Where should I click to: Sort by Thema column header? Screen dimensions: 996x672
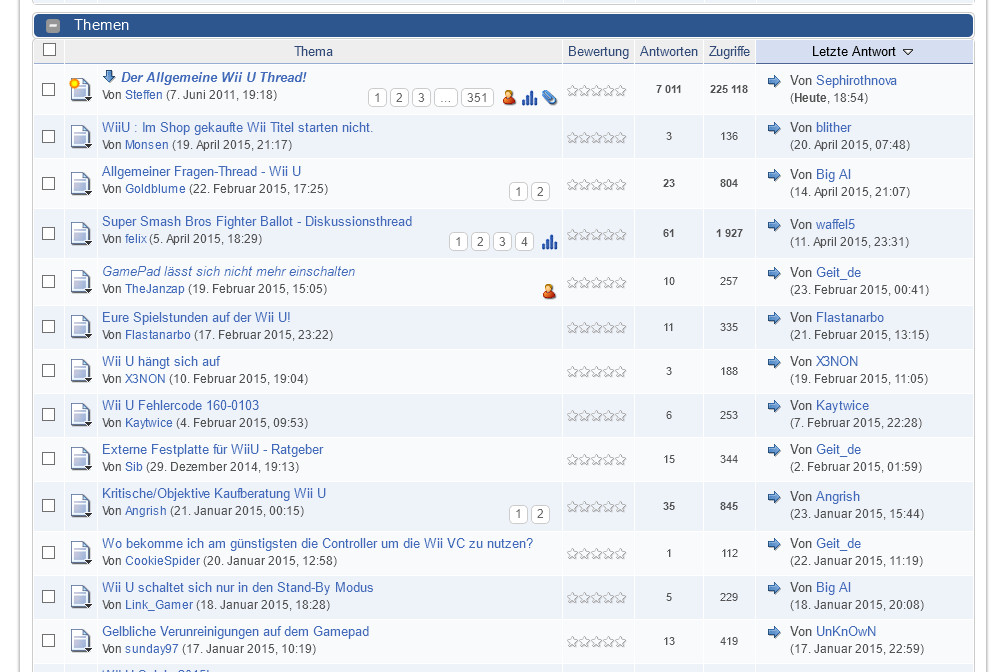tap(313, 51)
